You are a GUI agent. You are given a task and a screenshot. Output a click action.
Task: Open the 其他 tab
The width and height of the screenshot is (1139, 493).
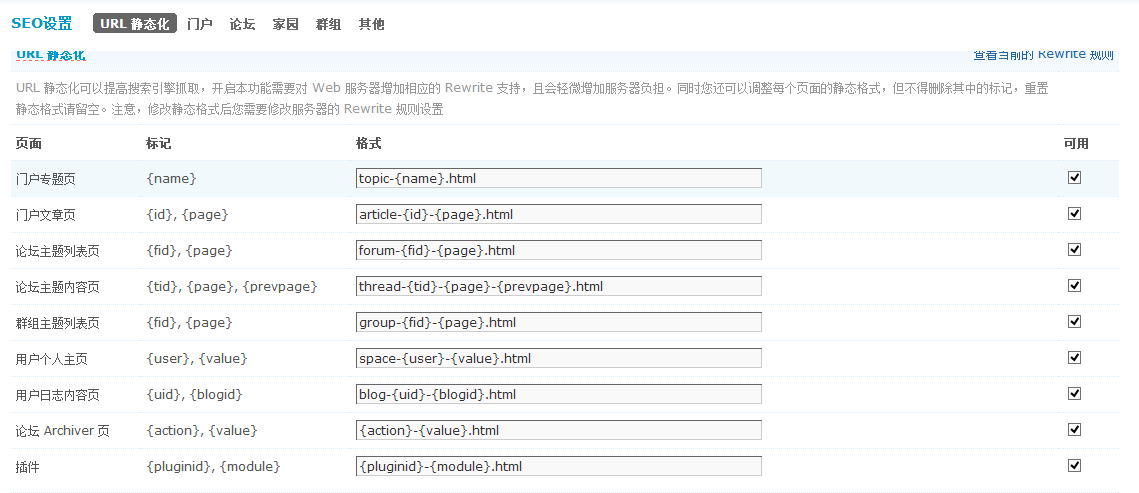[x=371, y=24]
